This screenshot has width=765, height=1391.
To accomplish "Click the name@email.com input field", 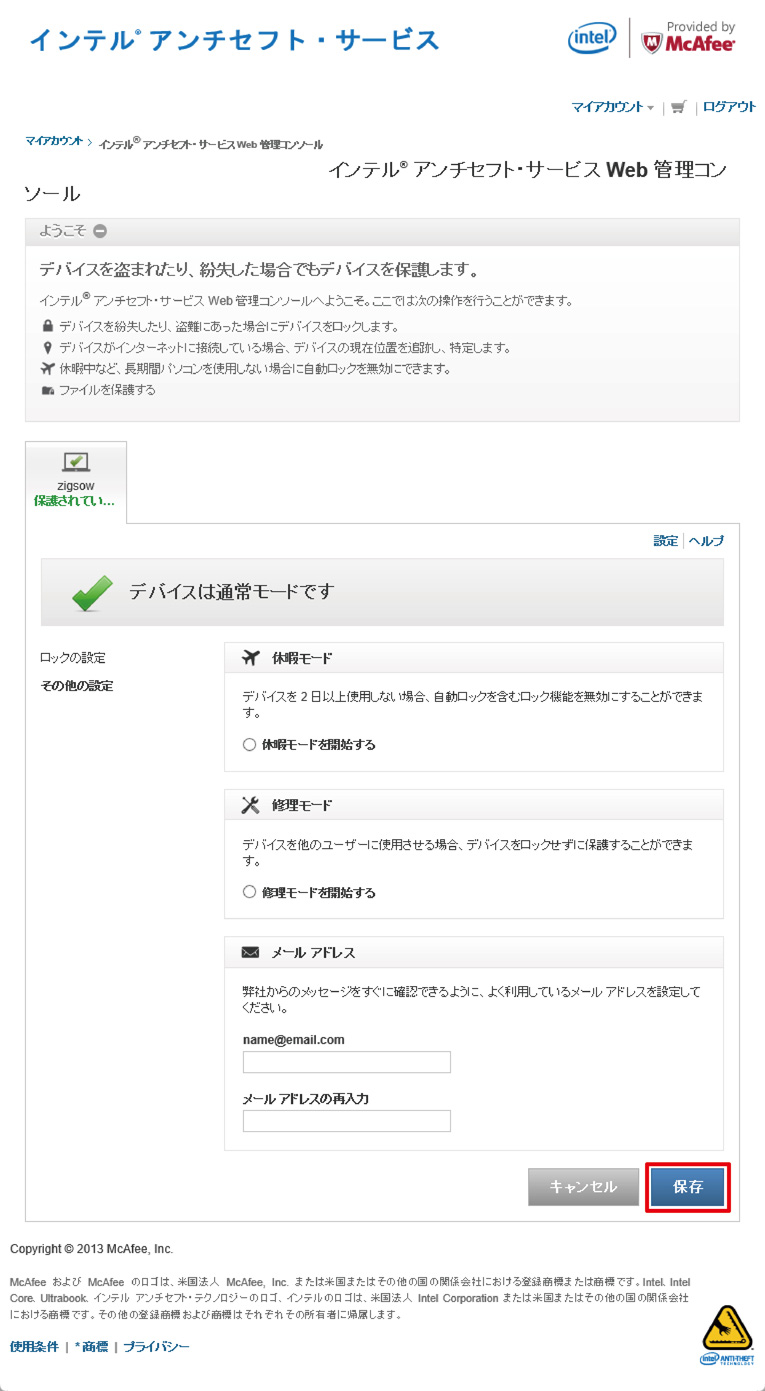I will [x=346, y=1061].
